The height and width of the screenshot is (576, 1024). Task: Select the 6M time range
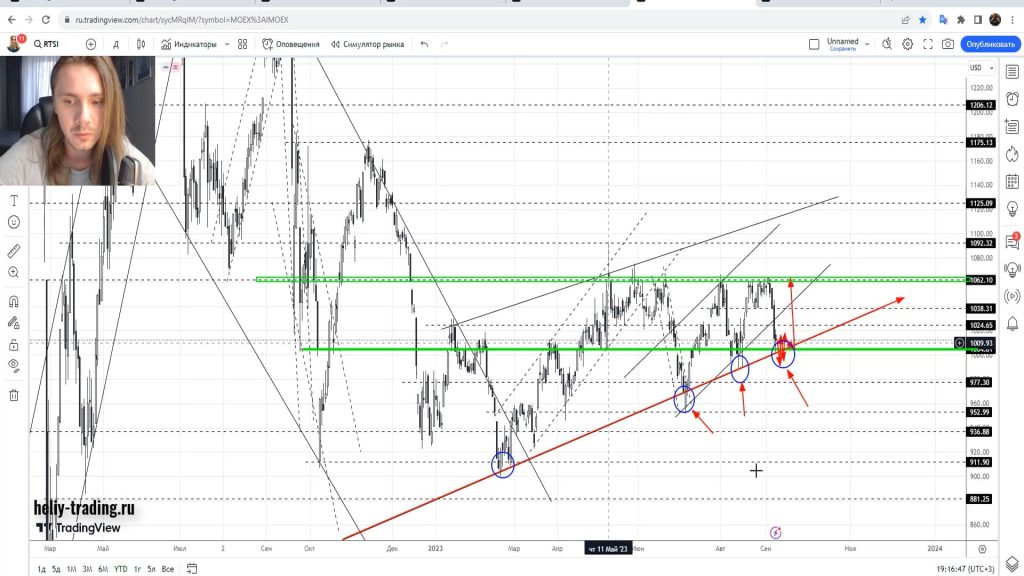103,569
